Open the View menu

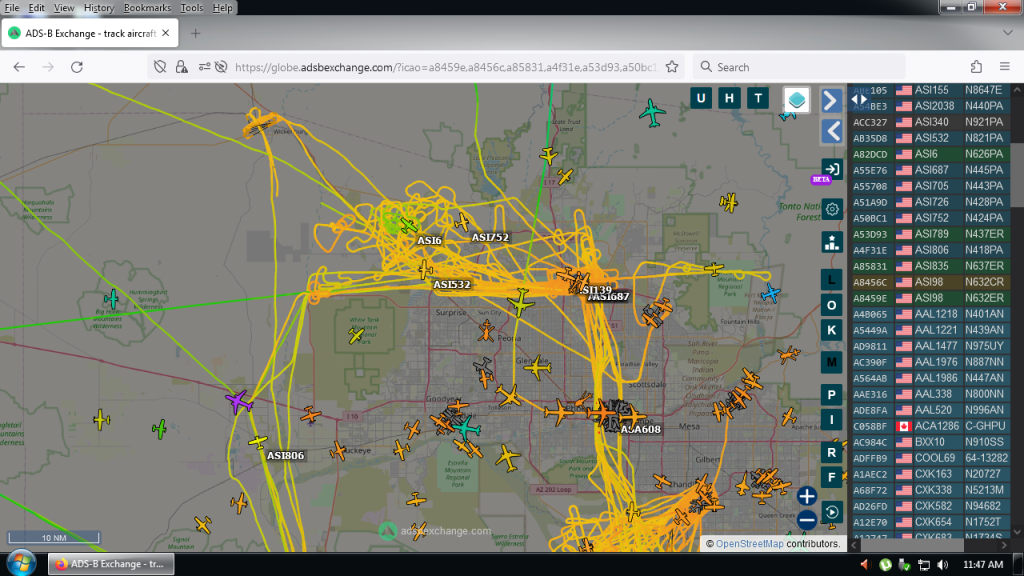(x=64, y=8)
